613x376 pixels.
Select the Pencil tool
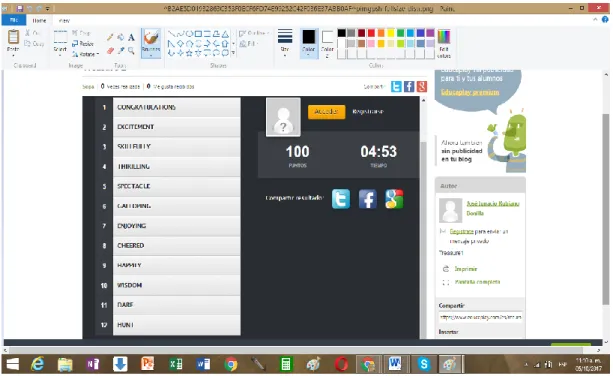tap(110, 37)
